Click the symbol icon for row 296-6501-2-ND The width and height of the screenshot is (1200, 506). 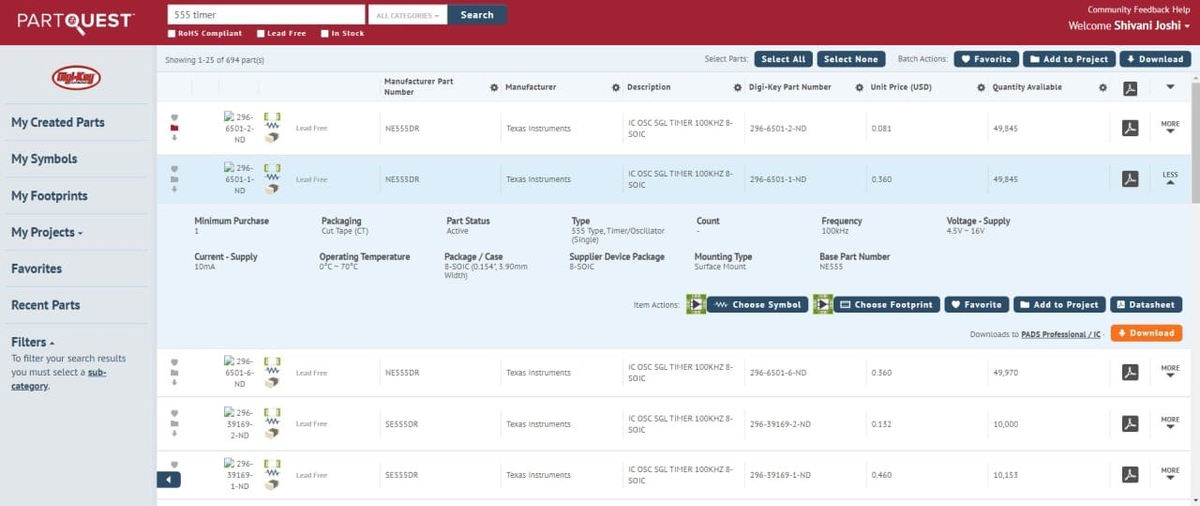272,128
